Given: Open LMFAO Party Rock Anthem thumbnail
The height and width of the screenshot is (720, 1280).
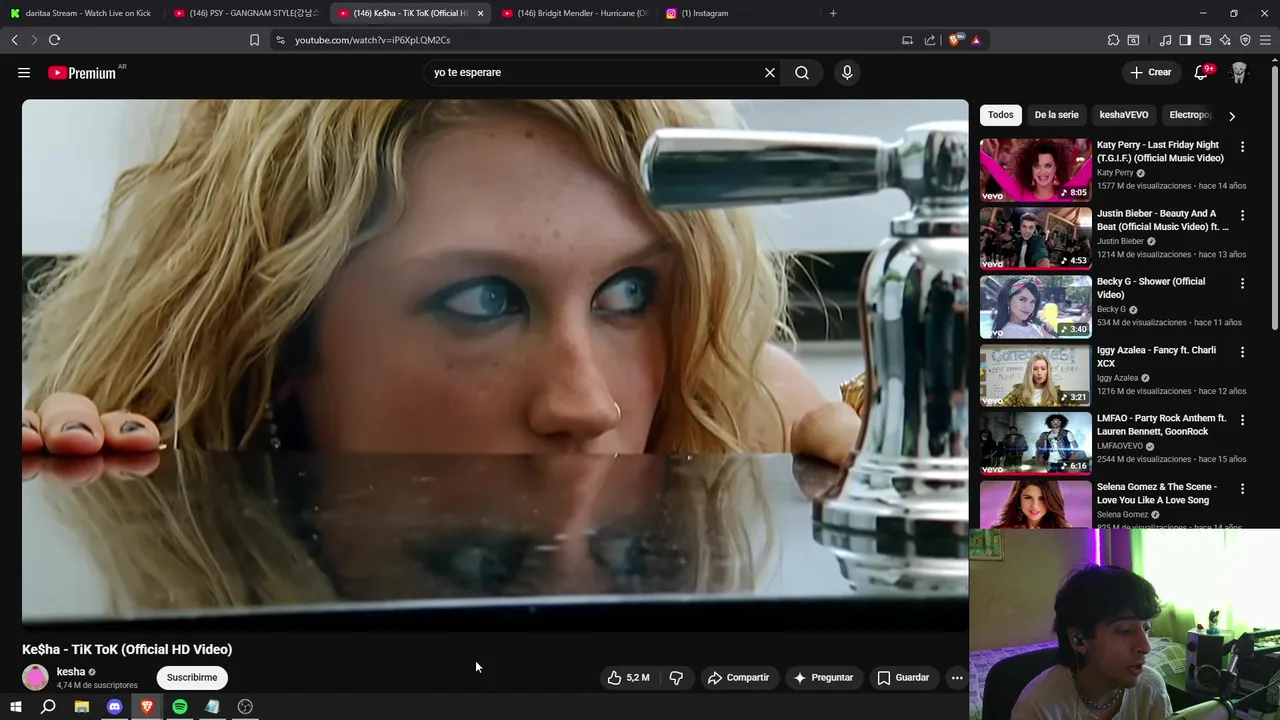Looking at the screenshot, I should [x=1035, y=443].
